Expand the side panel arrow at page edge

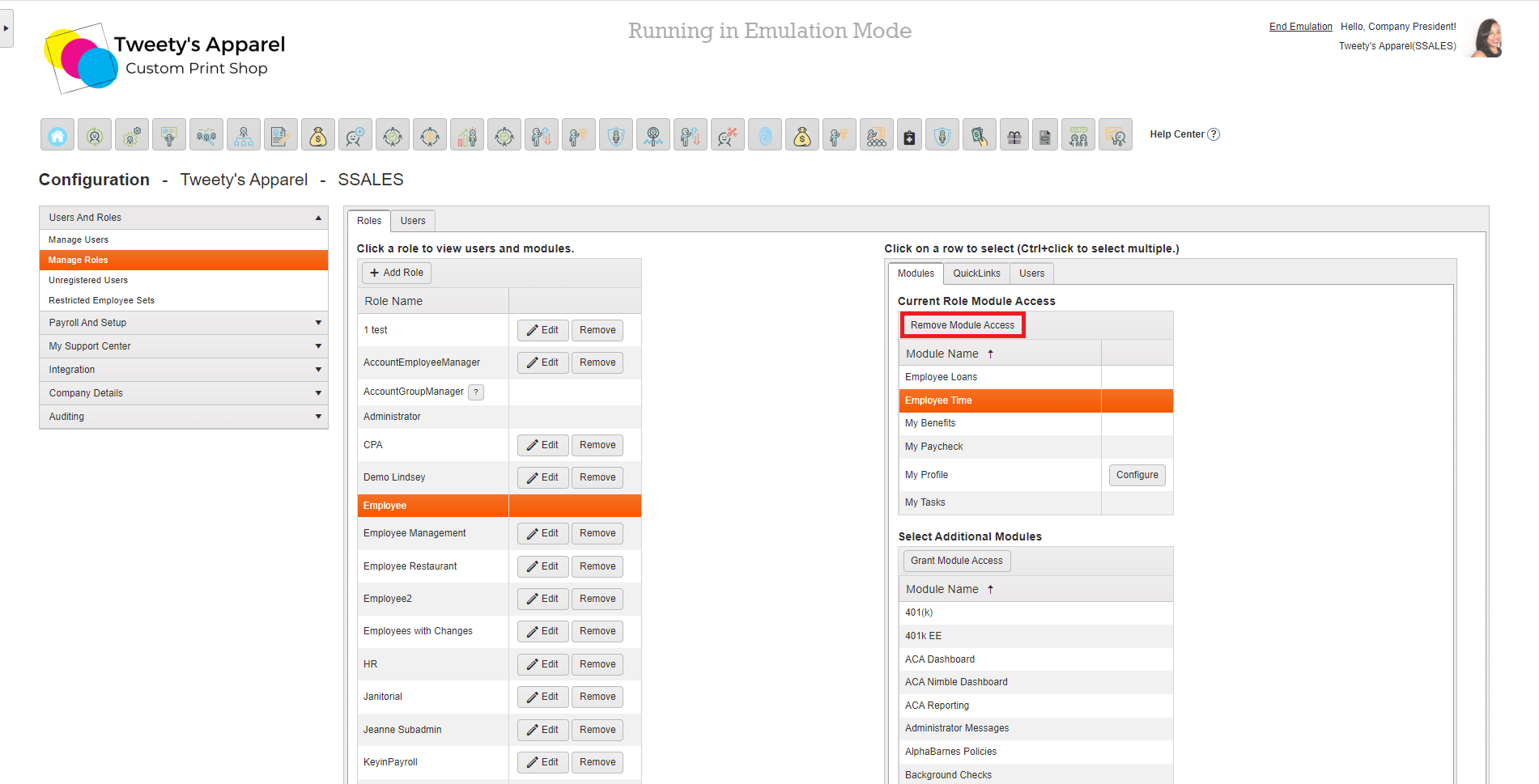[6, 28]
